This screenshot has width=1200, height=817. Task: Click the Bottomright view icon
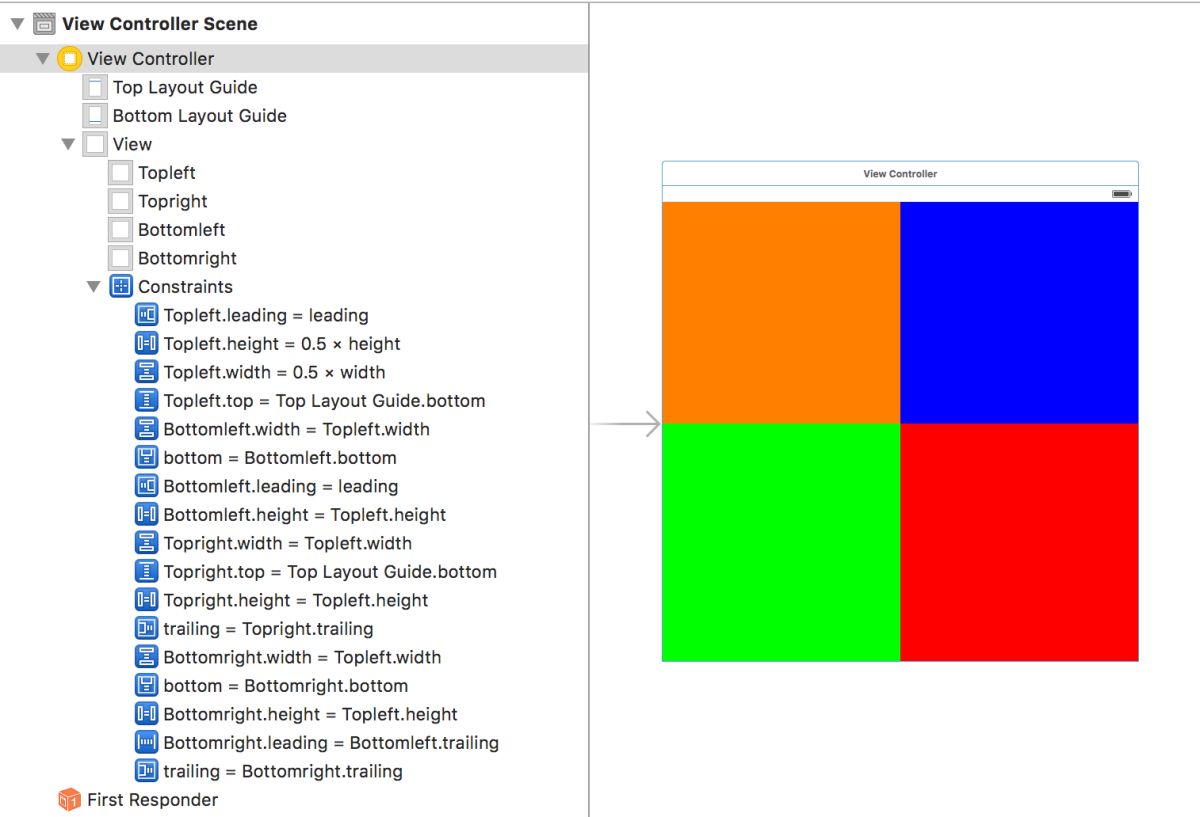(x=120, y=258)
